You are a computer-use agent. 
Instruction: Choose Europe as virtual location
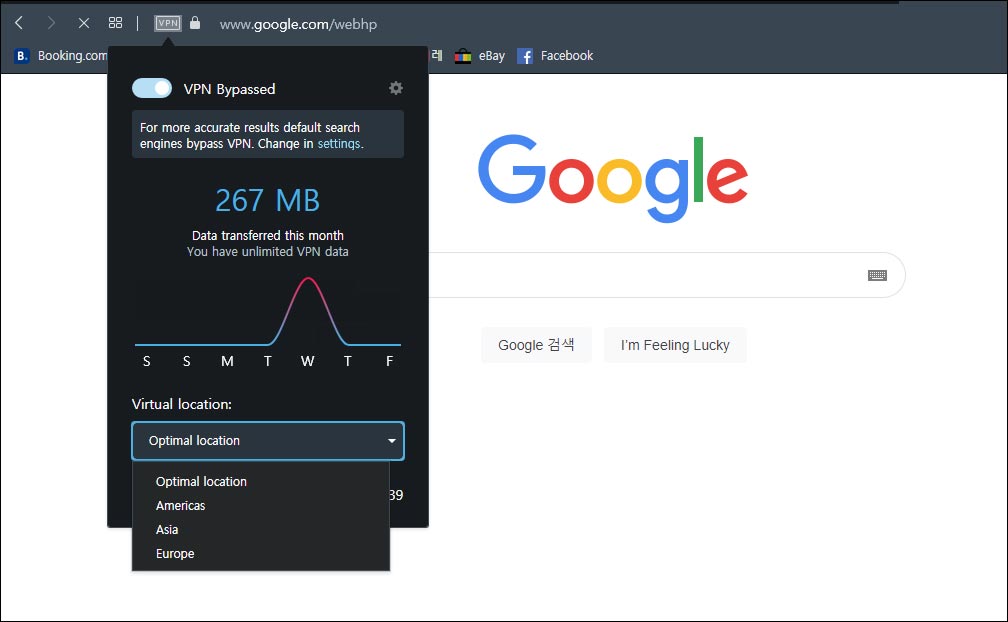pyautogui.click(x=175, y=553)
